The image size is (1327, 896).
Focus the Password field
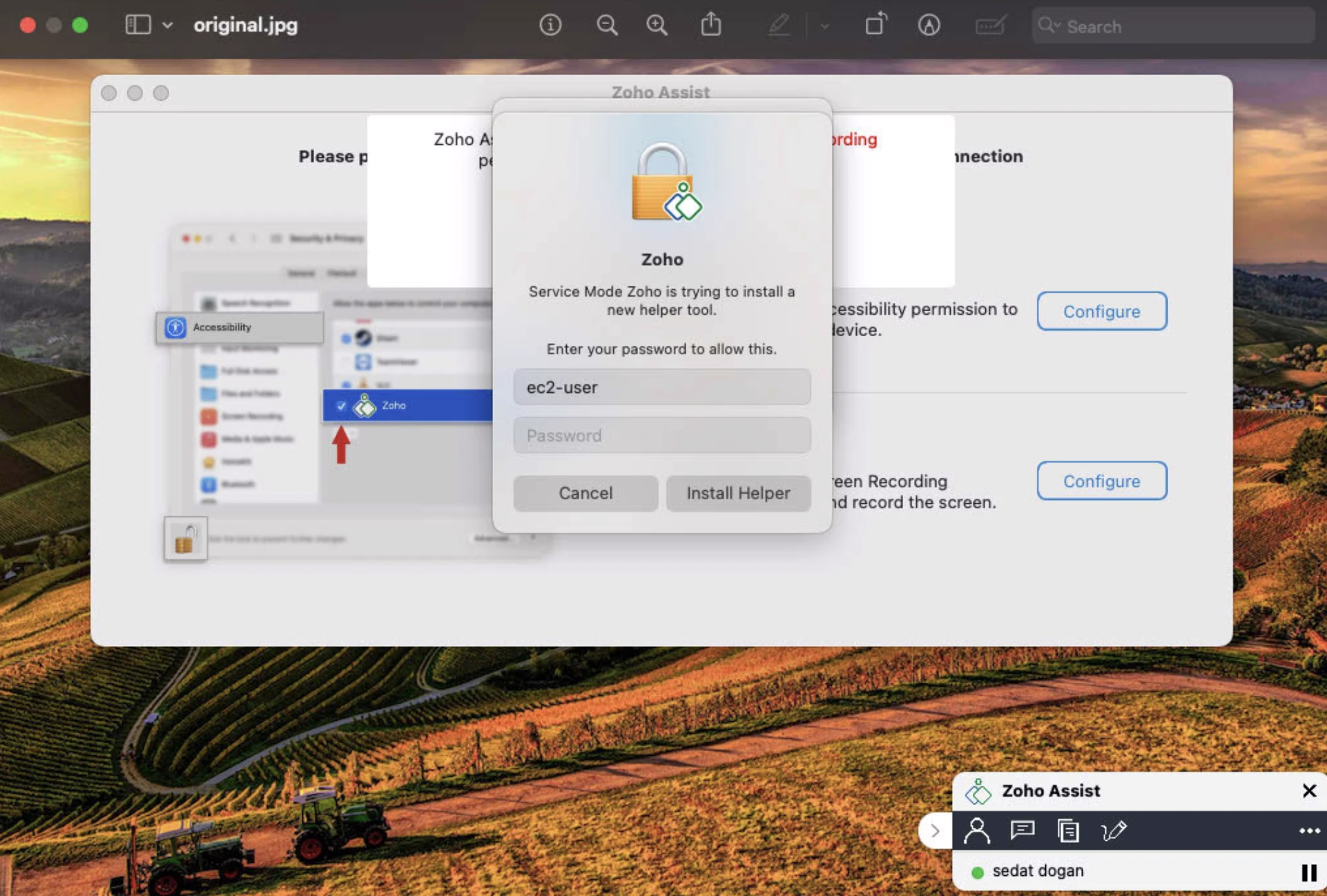661,435
